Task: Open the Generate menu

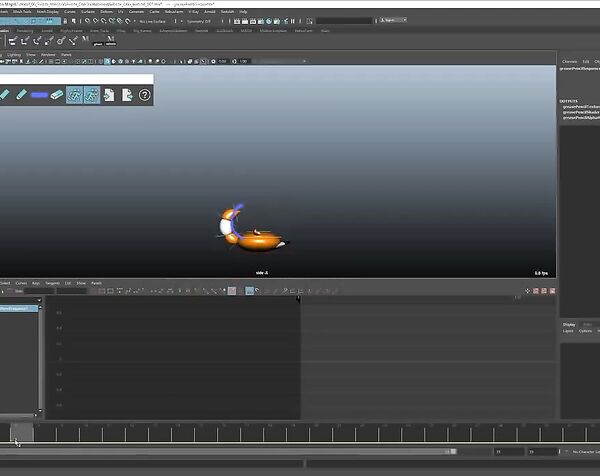Action: pyautogui.click(x=136, y=12)
